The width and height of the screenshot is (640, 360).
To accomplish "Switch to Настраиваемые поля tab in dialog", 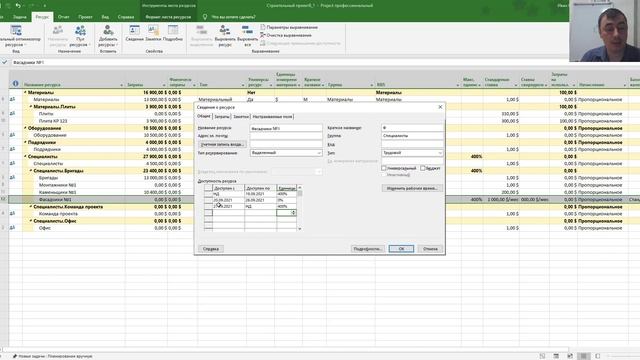I will (x=272, y=117).
